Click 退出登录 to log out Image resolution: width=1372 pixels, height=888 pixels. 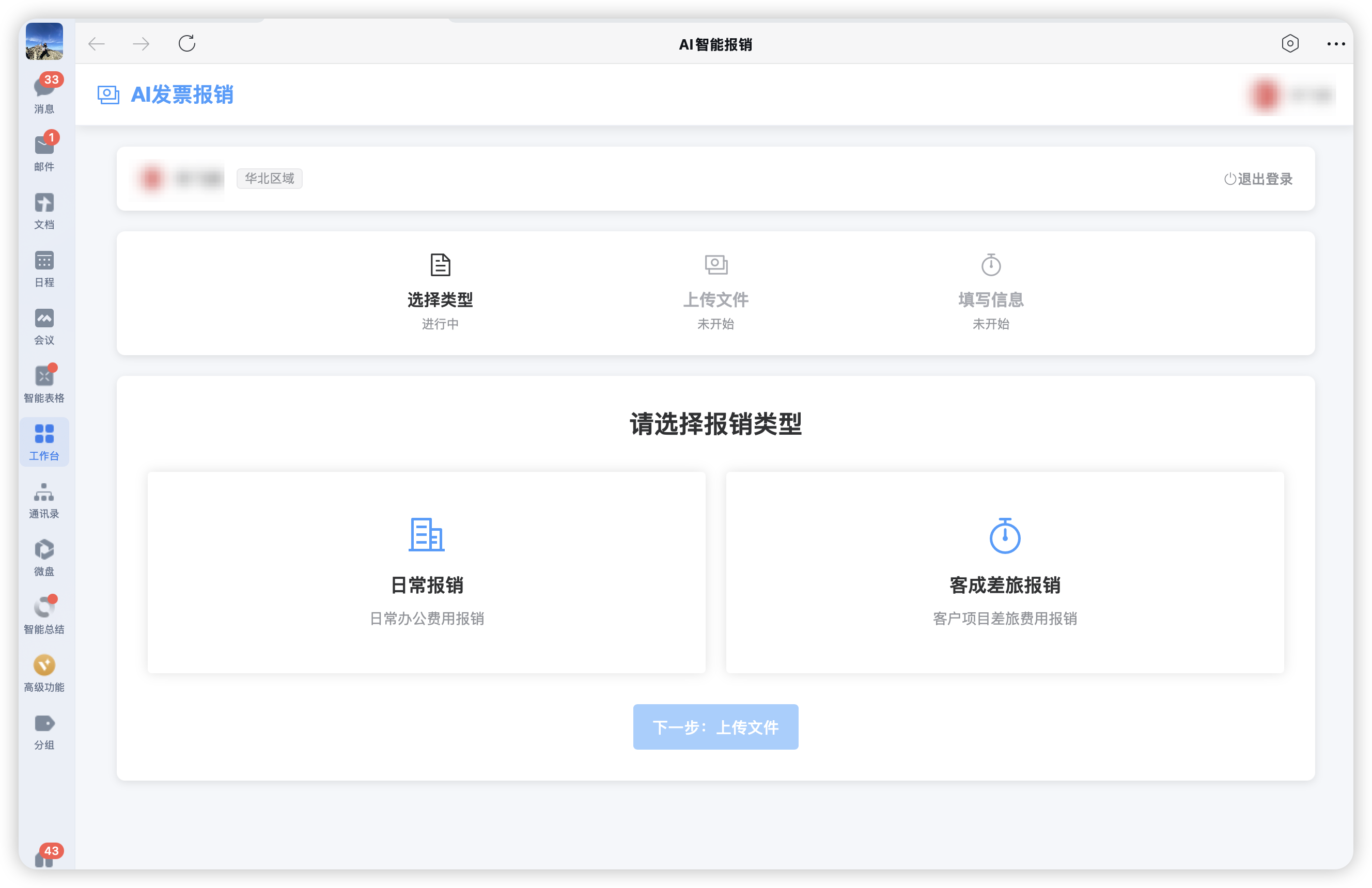click(x=1258, y=179)
